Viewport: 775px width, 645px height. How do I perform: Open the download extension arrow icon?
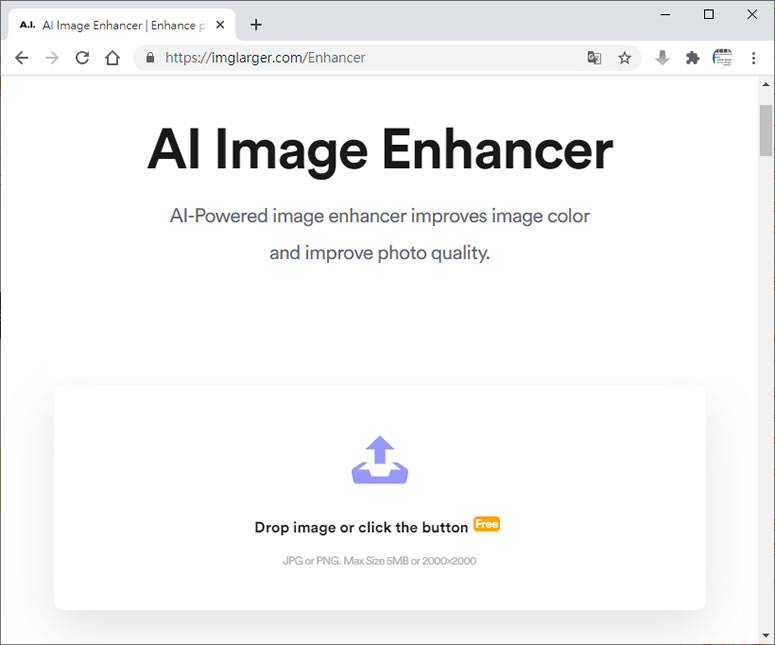coord(662,58)
